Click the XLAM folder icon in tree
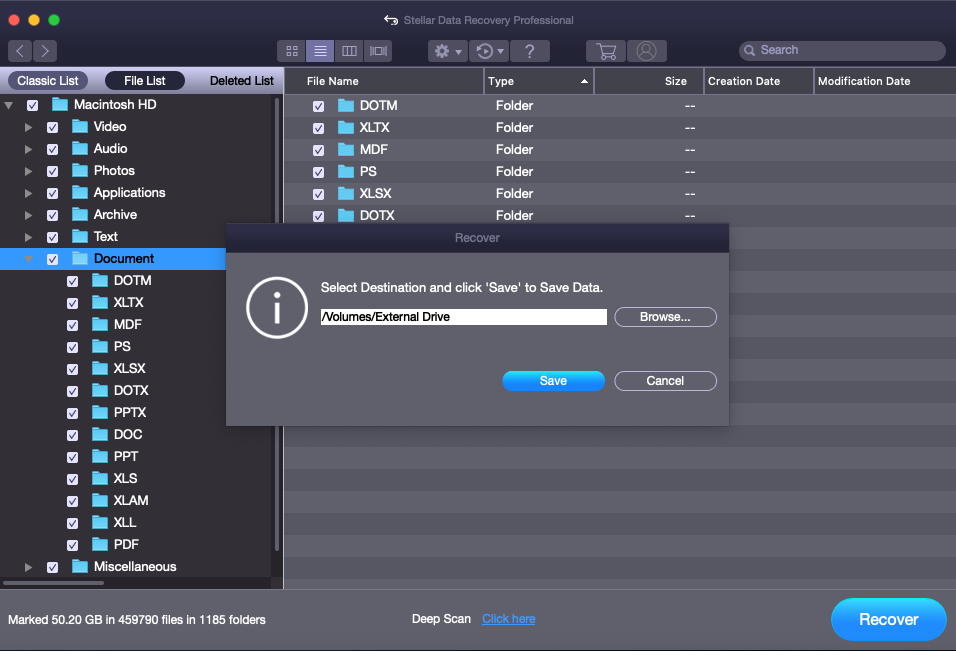956x652 pixels. click(x=100, y=500)
